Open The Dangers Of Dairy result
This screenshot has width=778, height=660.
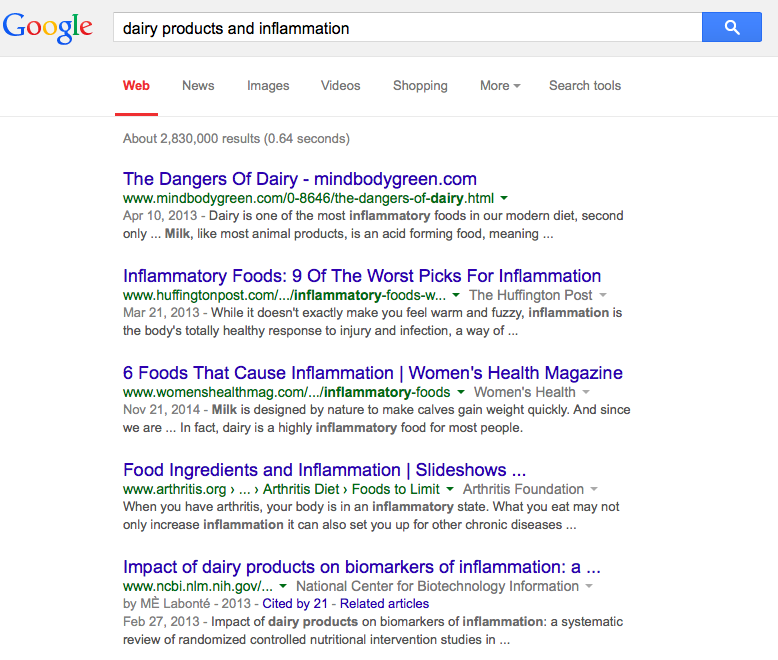[x=300, y=179]
